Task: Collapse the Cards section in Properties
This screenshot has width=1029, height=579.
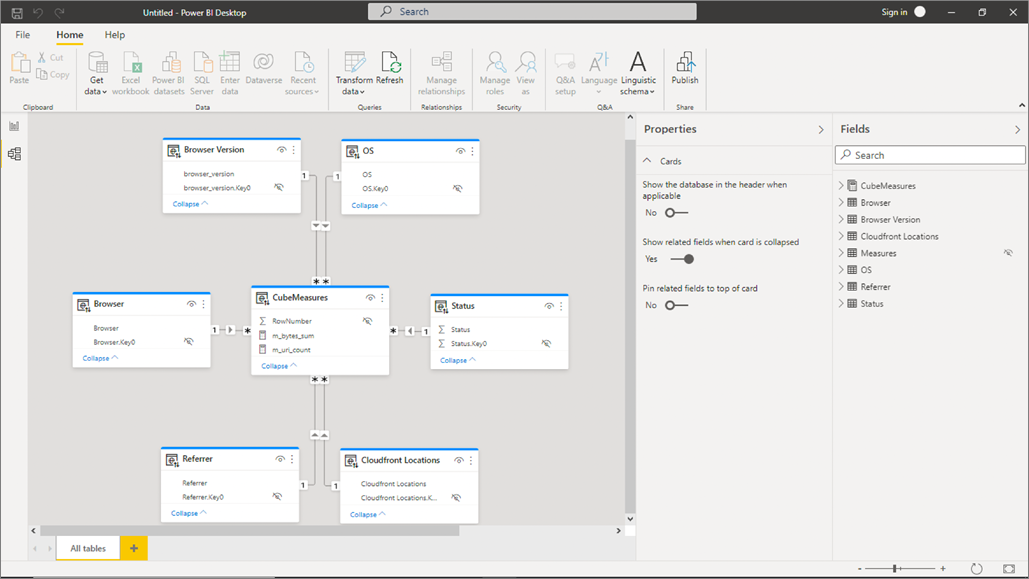Action: point(647,161)
